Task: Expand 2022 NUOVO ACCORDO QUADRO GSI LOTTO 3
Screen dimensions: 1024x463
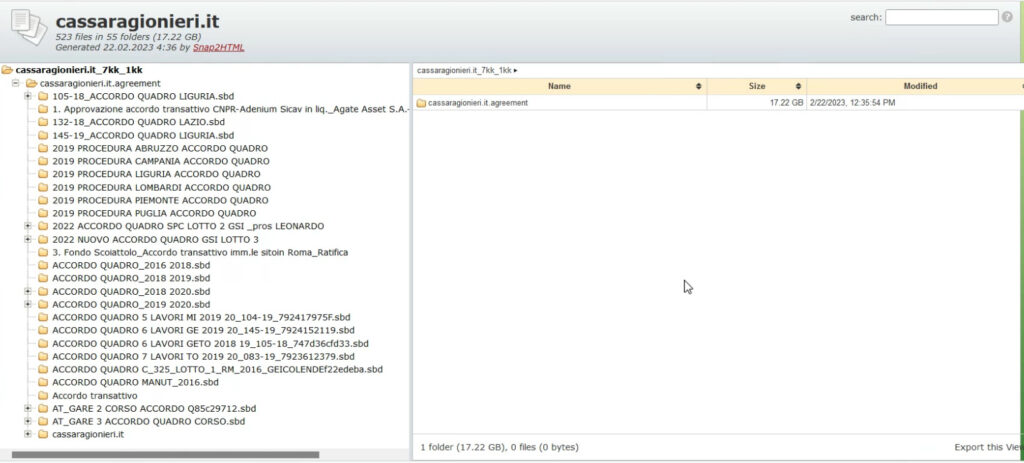Action: coord(28,239)
